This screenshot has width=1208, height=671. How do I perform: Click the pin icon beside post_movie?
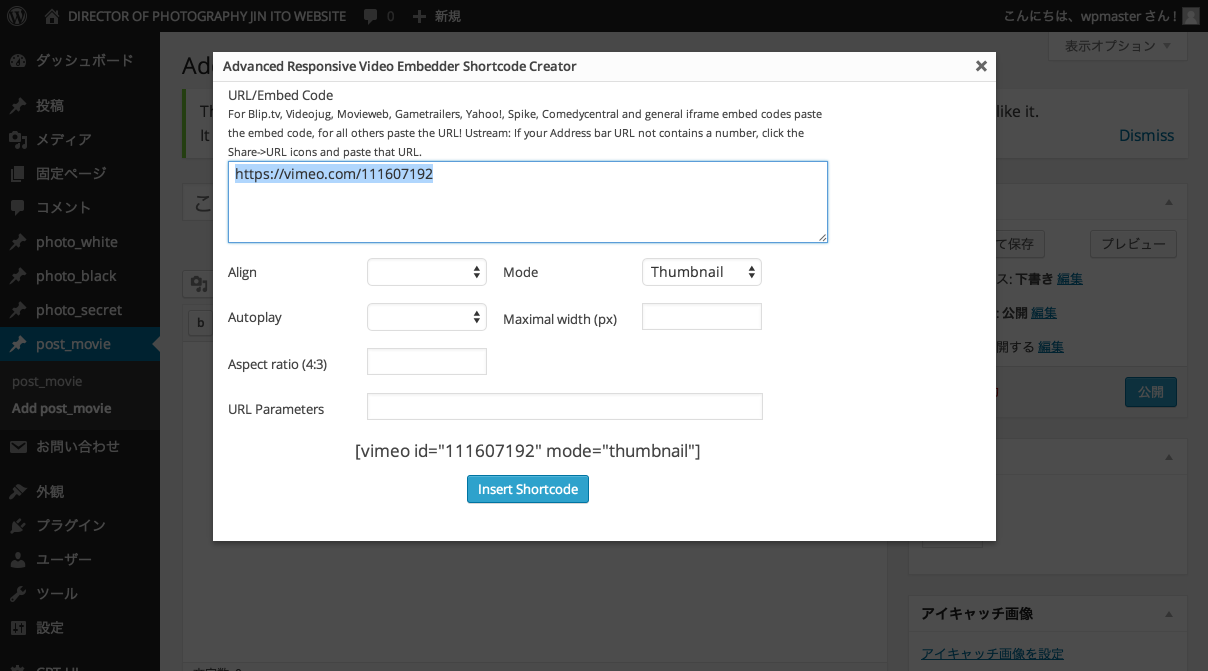18,344
